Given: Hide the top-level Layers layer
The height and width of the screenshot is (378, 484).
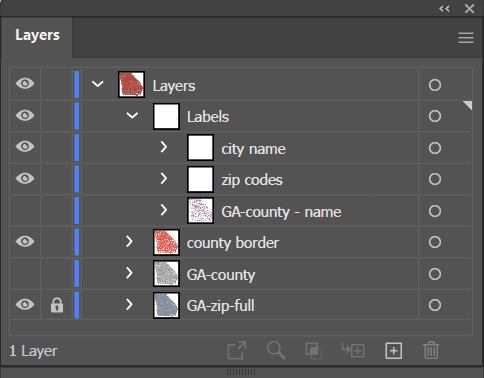Looking at the screenshot, I should coord(25,83).
